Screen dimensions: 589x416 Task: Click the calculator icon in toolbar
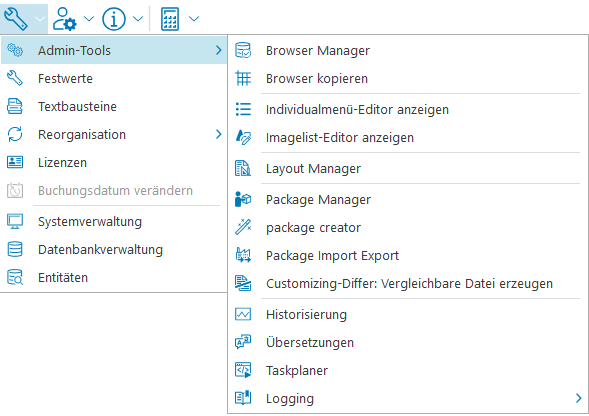tap(170, 19)
